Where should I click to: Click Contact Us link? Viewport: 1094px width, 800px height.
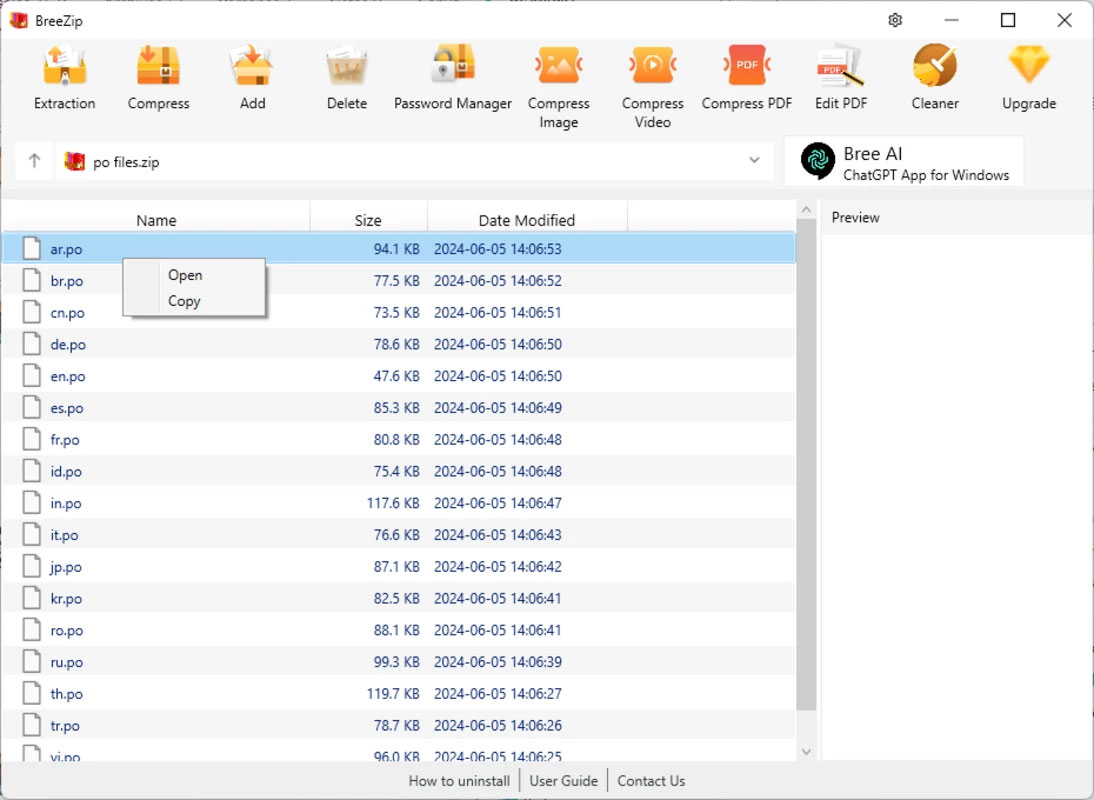pos(651,780)
